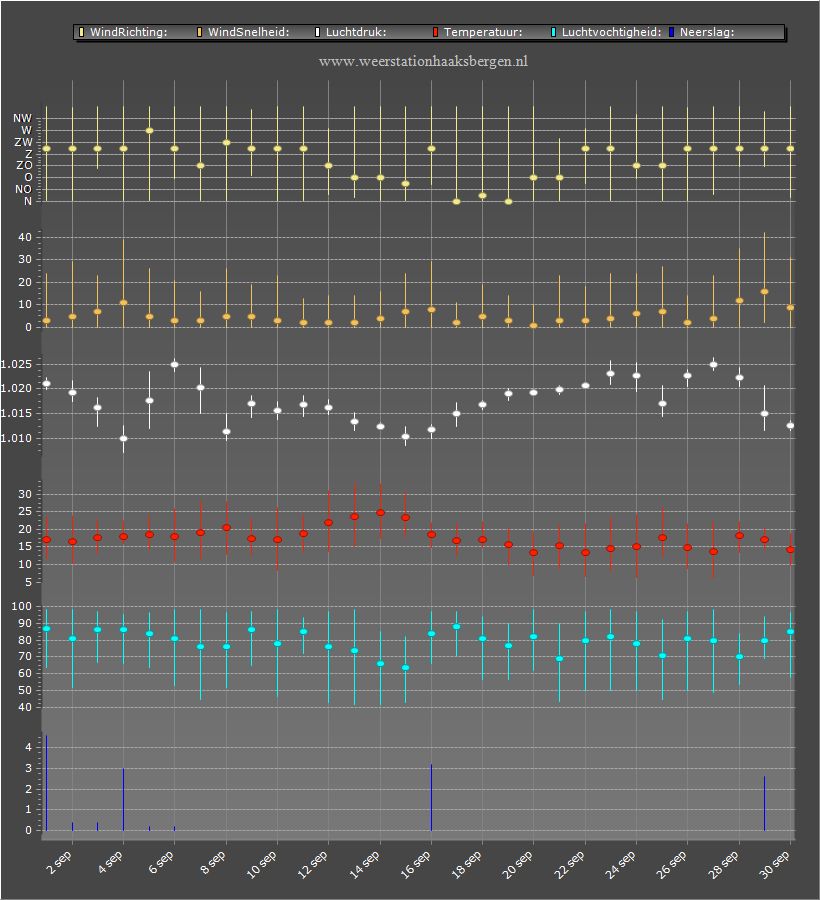Click the 25 temperature axis label
820x900 pixels.
pyautogui.click(x=25, y=511)
